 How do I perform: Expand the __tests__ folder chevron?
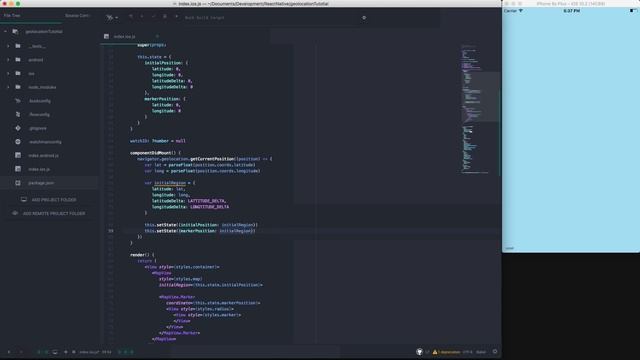[x=8, y=46]
